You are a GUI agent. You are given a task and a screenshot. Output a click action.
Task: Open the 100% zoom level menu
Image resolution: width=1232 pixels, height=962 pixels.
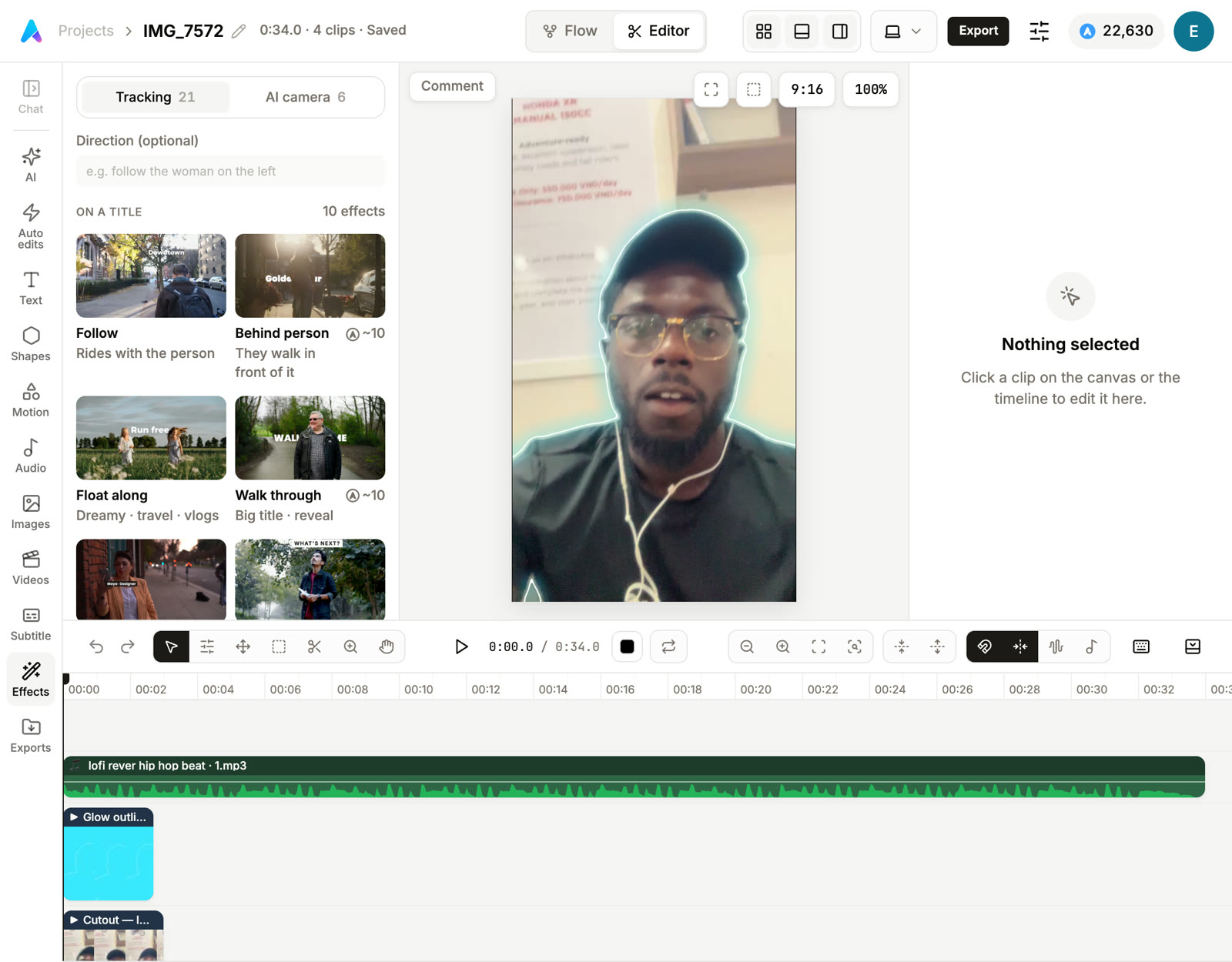click(871, 89)
